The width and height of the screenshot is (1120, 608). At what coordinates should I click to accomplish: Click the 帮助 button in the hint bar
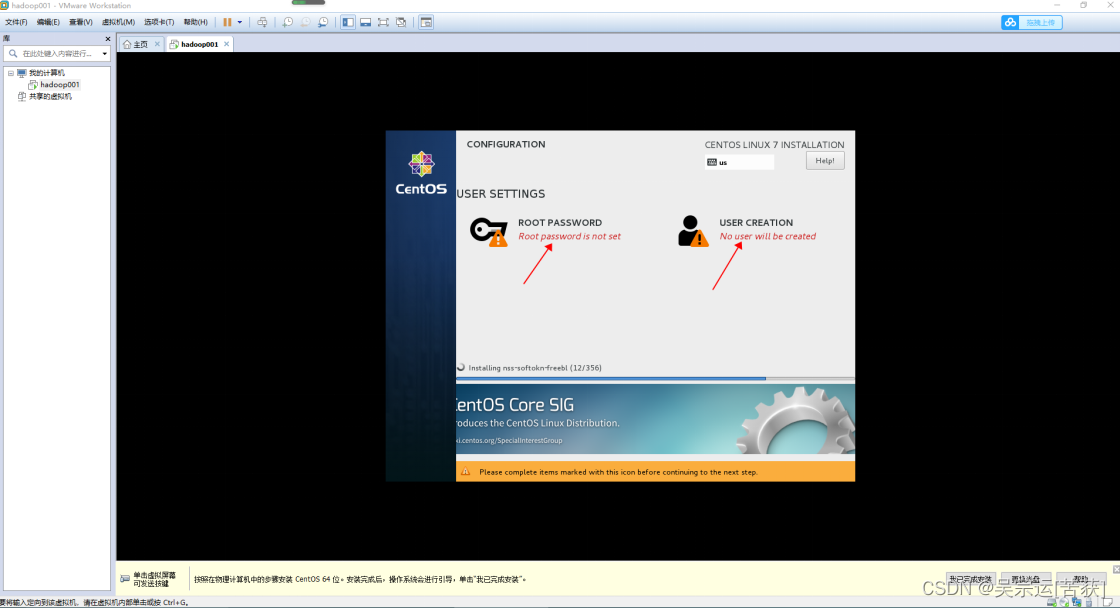click(1081, 579)
